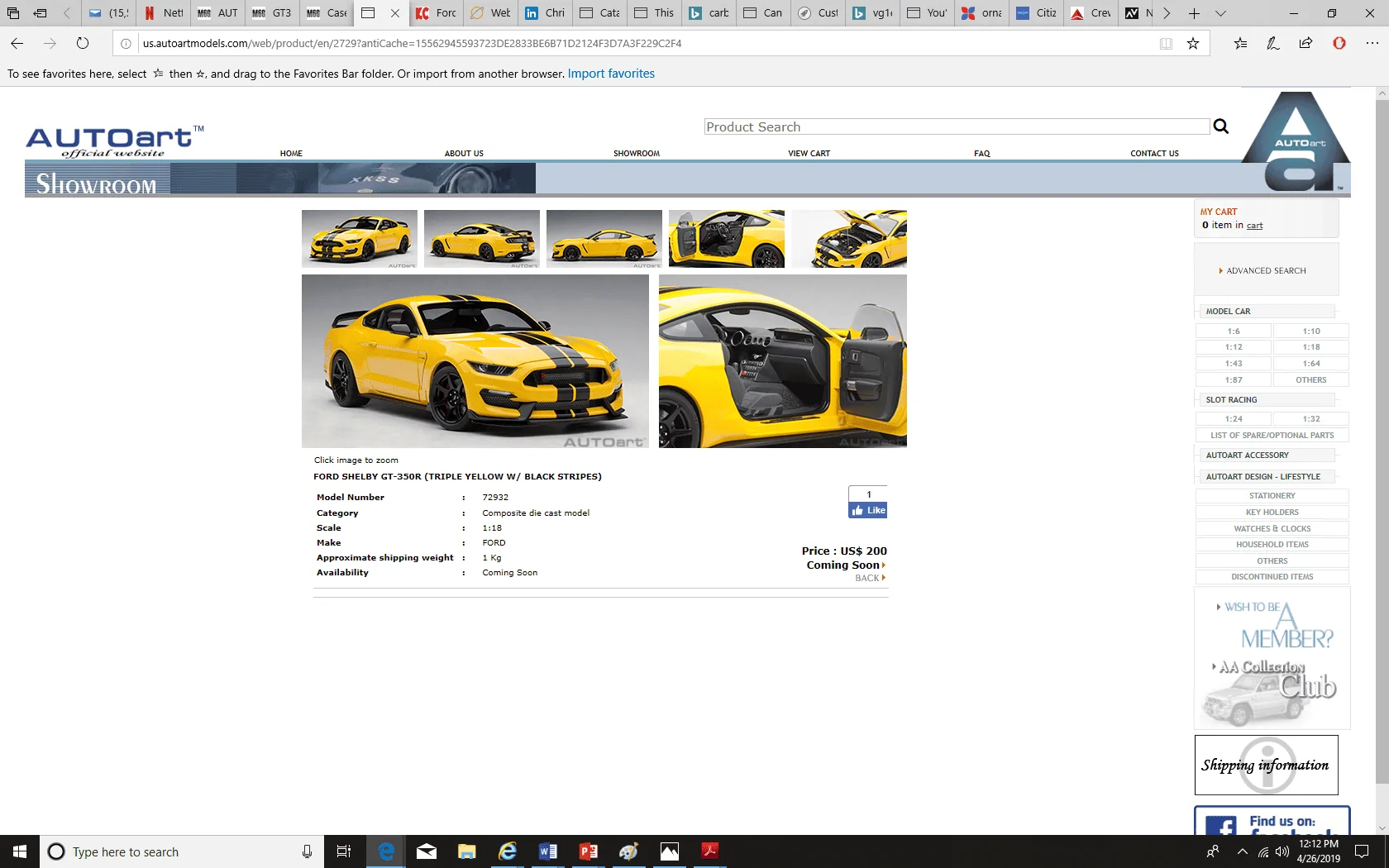Show tab previews chevron
The height and width of the screenshot is (868, 1389).
coord(1220,13)
